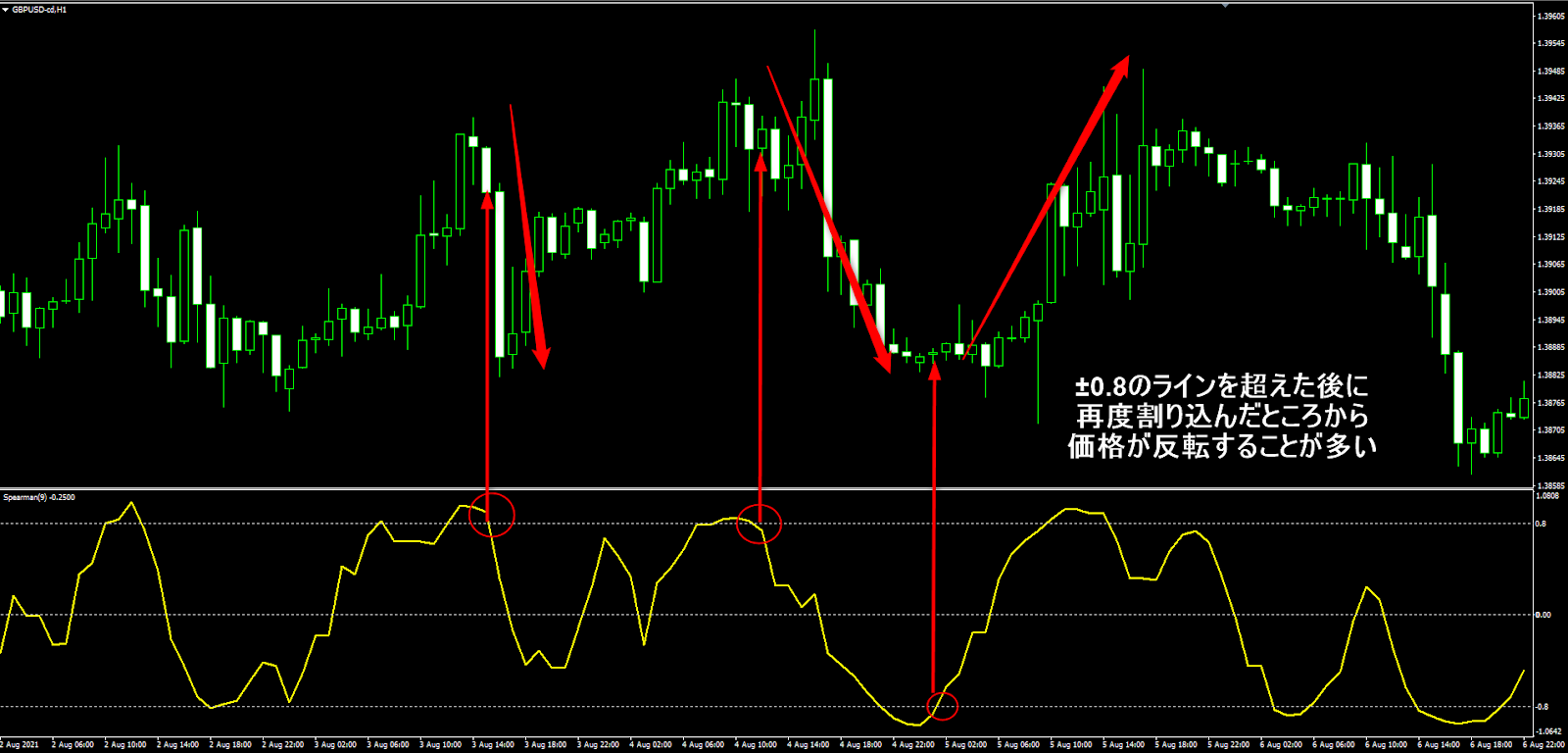
Task: Click the 1.39065 price scale label
Action: pos(1551,265)
